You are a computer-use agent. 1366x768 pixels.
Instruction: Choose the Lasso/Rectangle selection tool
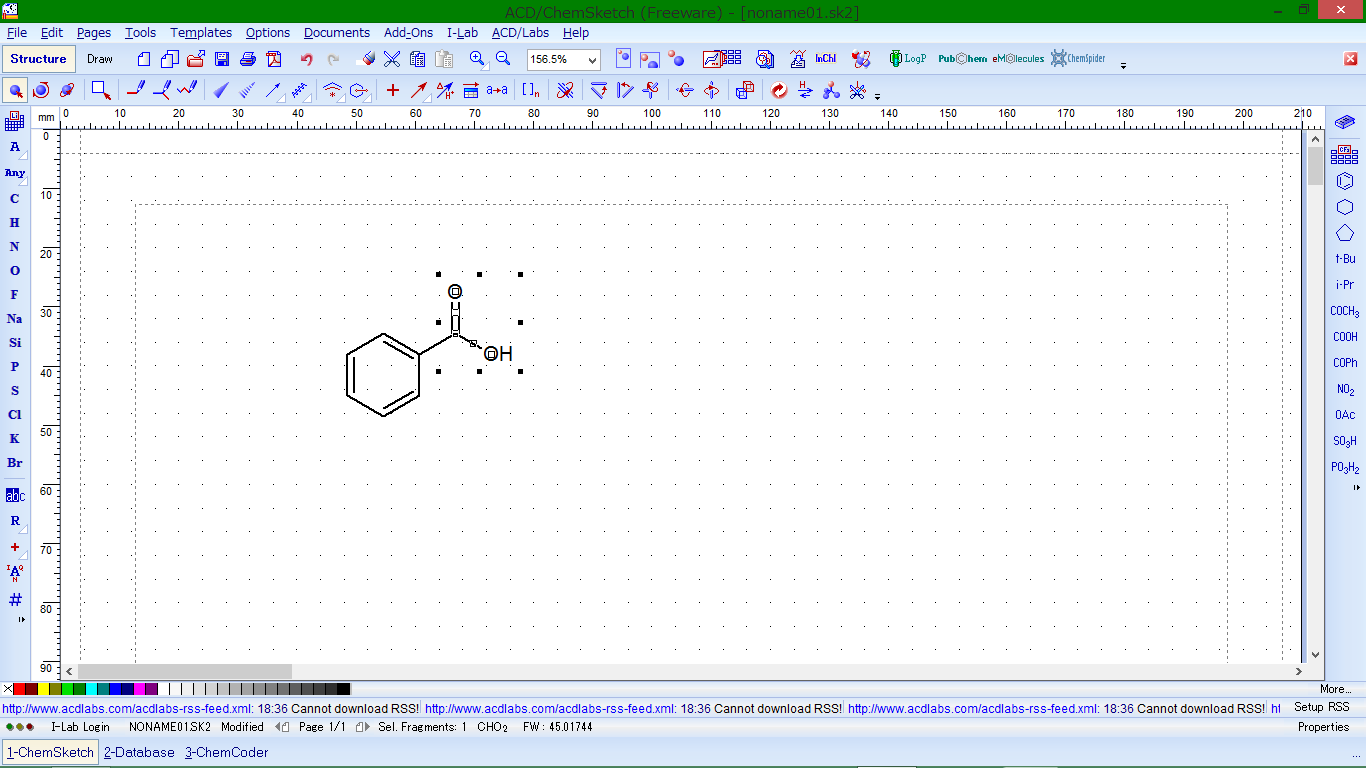(x=101, y=90)
